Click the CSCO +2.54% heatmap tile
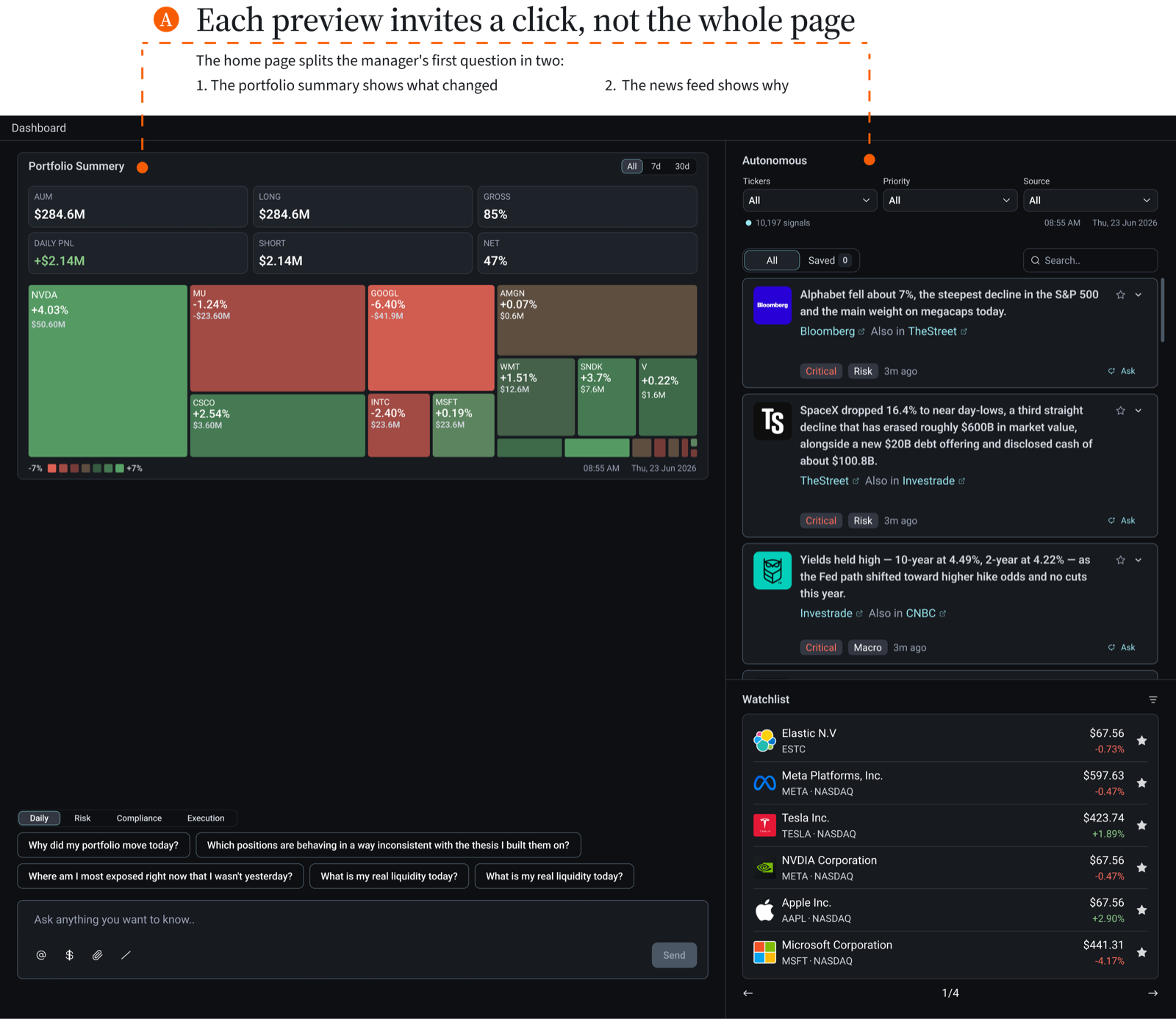This screenshot has width=1176, height=1019. coord(278,425)
